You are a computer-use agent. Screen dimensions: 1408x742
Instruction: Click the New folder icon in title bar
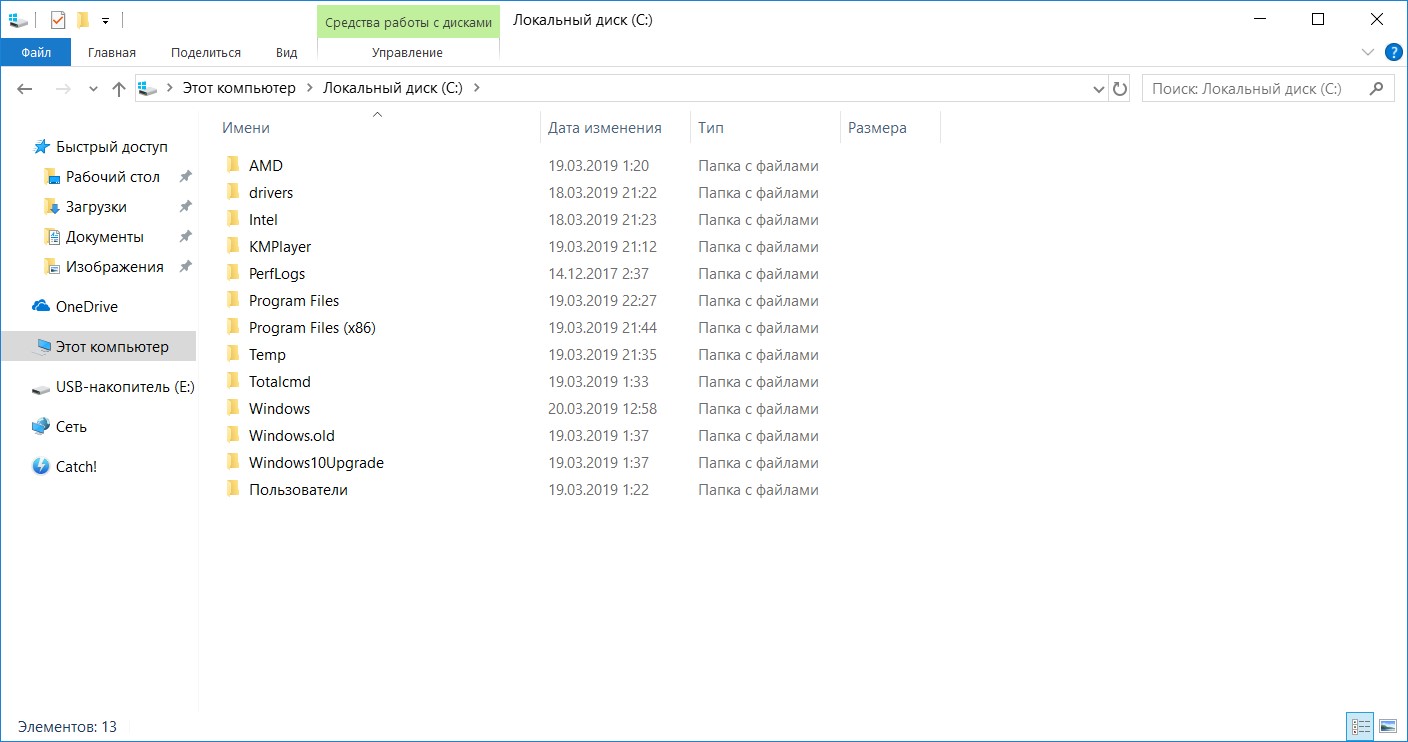coord(83,19)
